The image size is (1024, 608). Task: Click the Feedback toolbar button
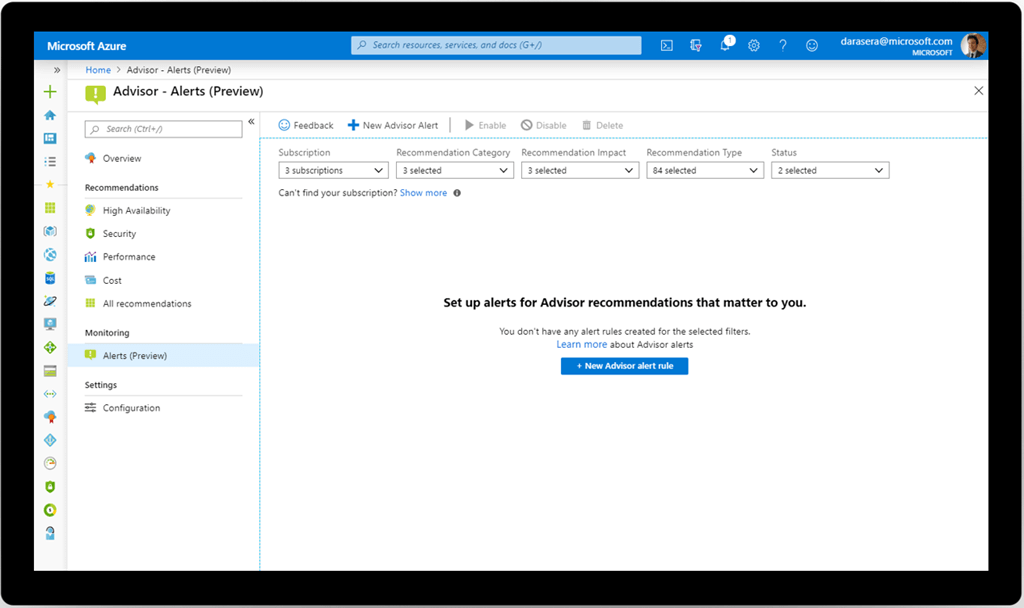coord(306,125)
